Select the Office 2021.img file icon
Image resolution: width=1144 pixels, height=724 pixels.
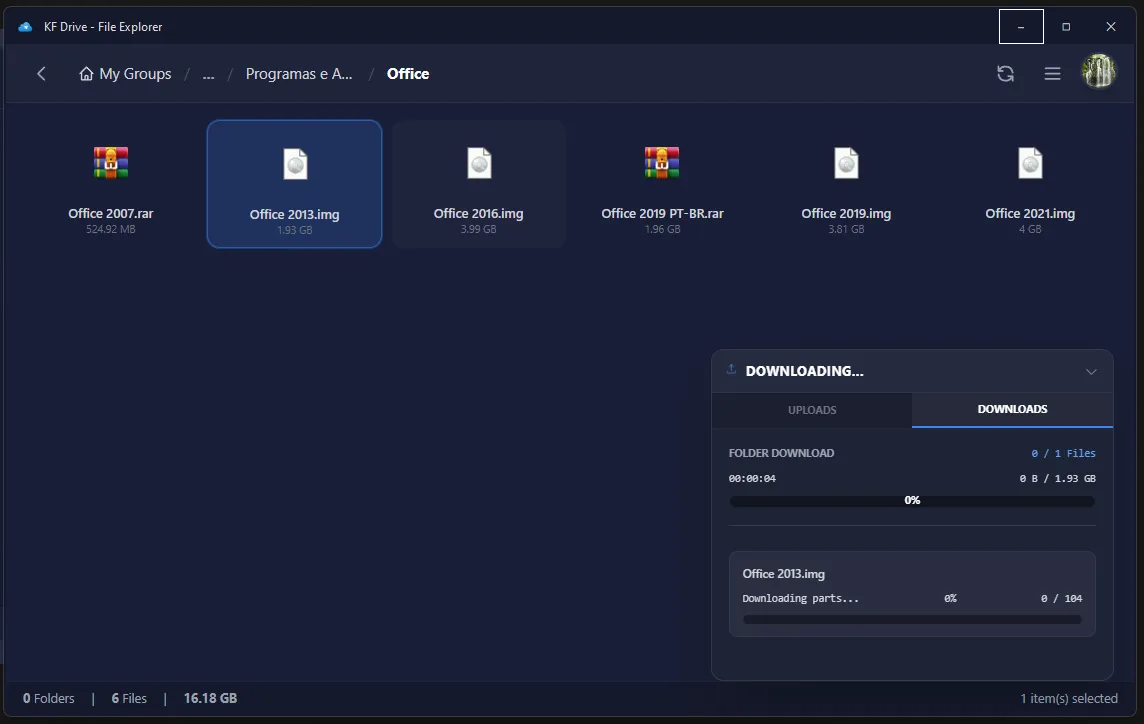[1030, 163]
